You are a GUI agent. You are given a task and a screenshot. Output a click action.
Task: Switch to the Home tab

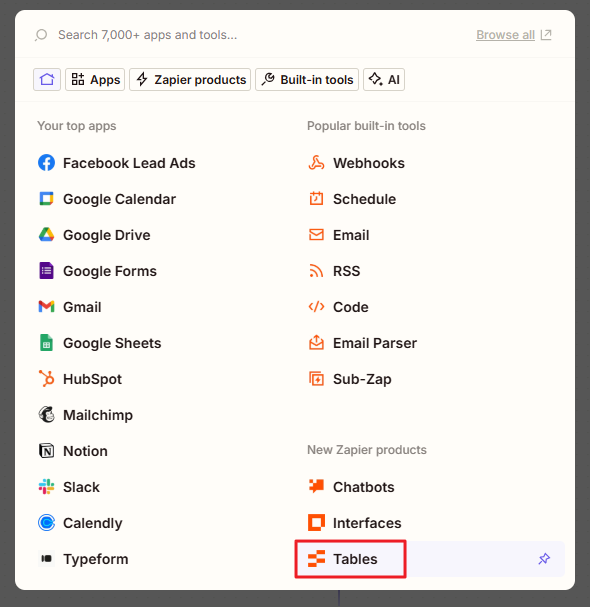[47, 79]
